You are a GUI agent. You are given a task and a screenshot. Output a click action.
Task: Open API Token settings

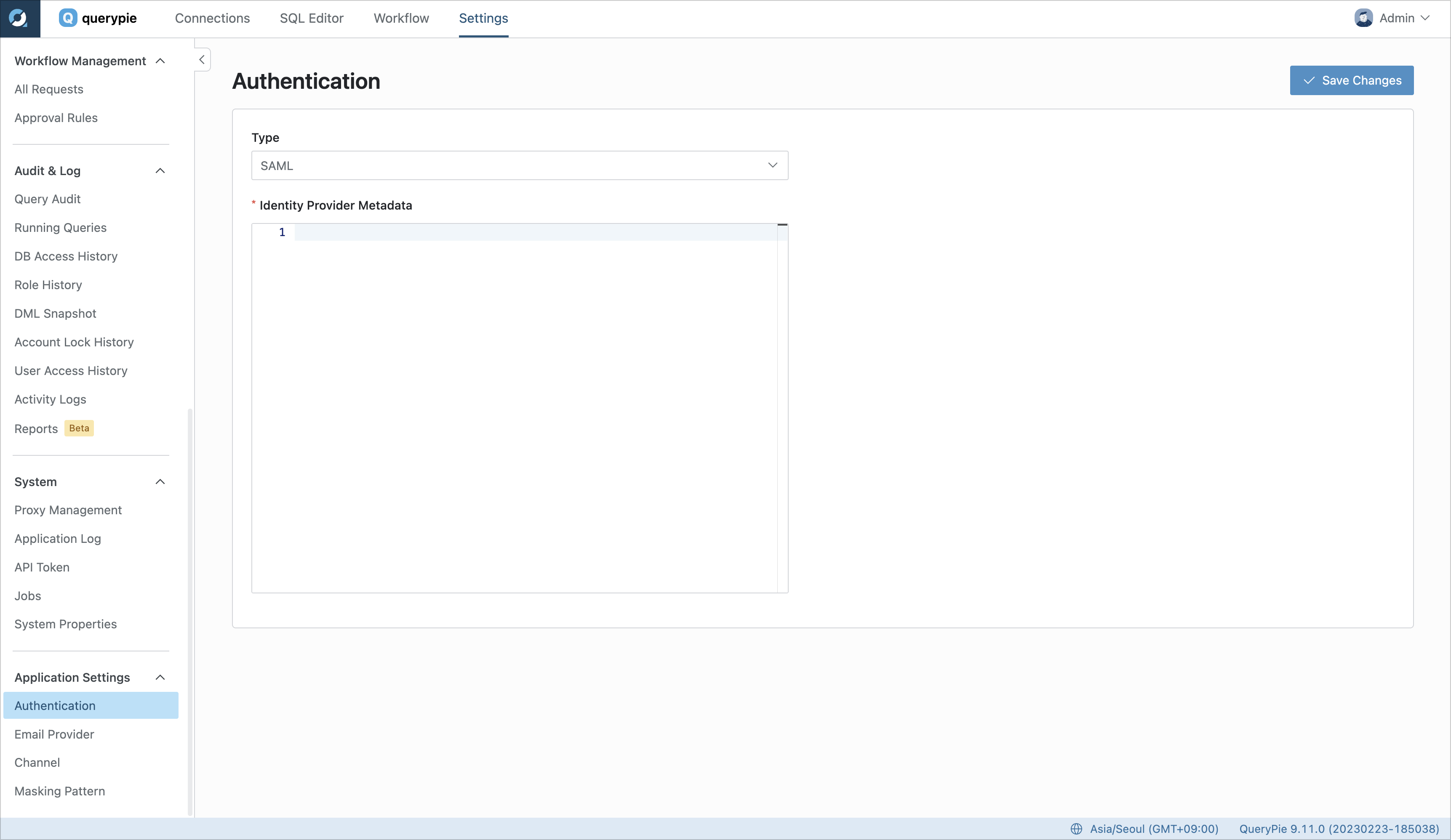tap(41, 567)
